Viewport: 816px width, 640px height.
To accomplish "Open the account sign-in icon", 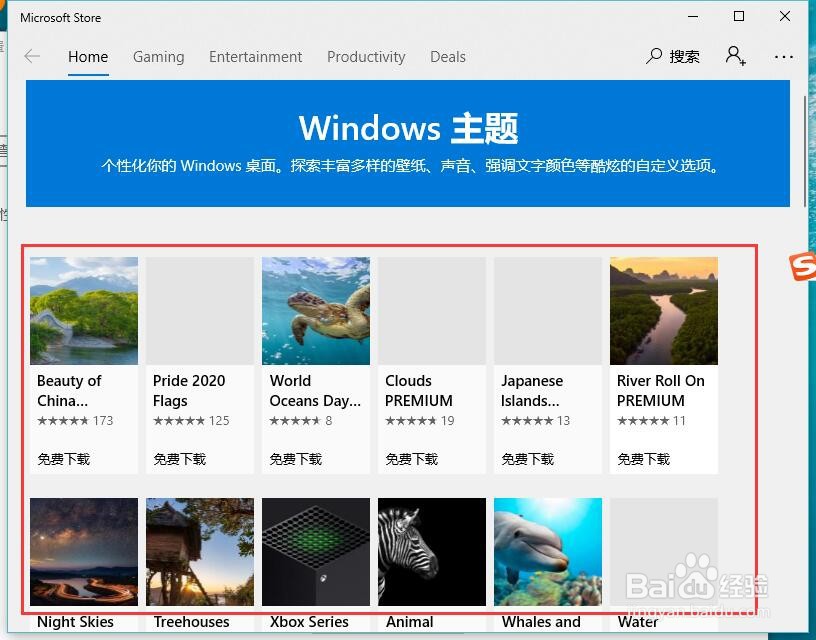I will click(735, 56).
